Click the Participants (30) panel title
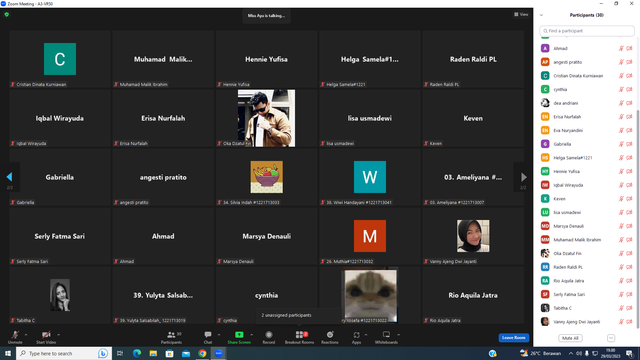 [x=587, y=15]
